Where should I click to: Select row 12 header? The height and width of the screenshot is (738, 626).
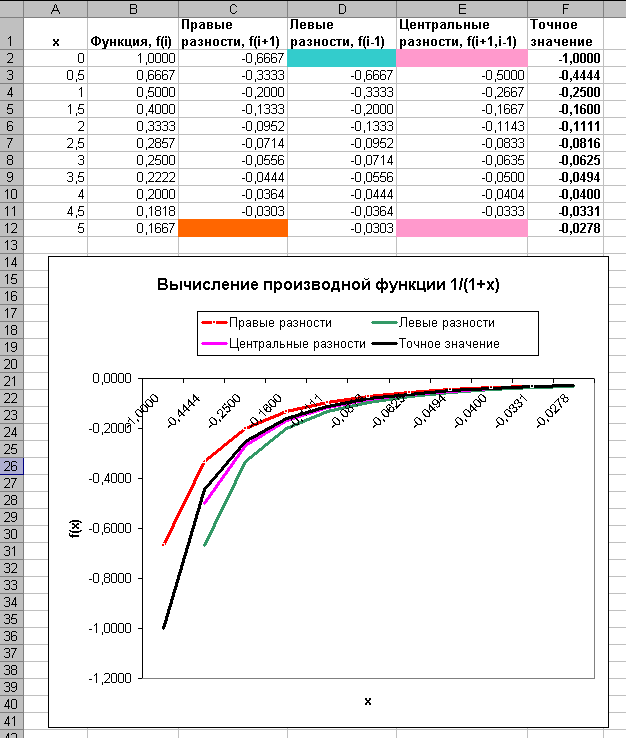(x=11, y=228)
